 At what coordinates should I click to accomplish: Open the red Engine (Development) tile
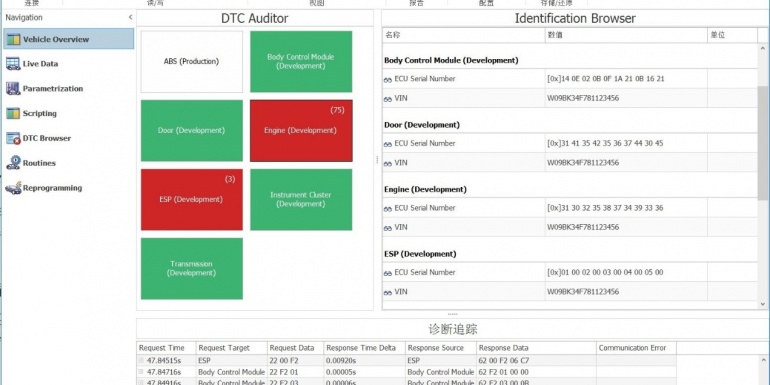pos(301,131)
